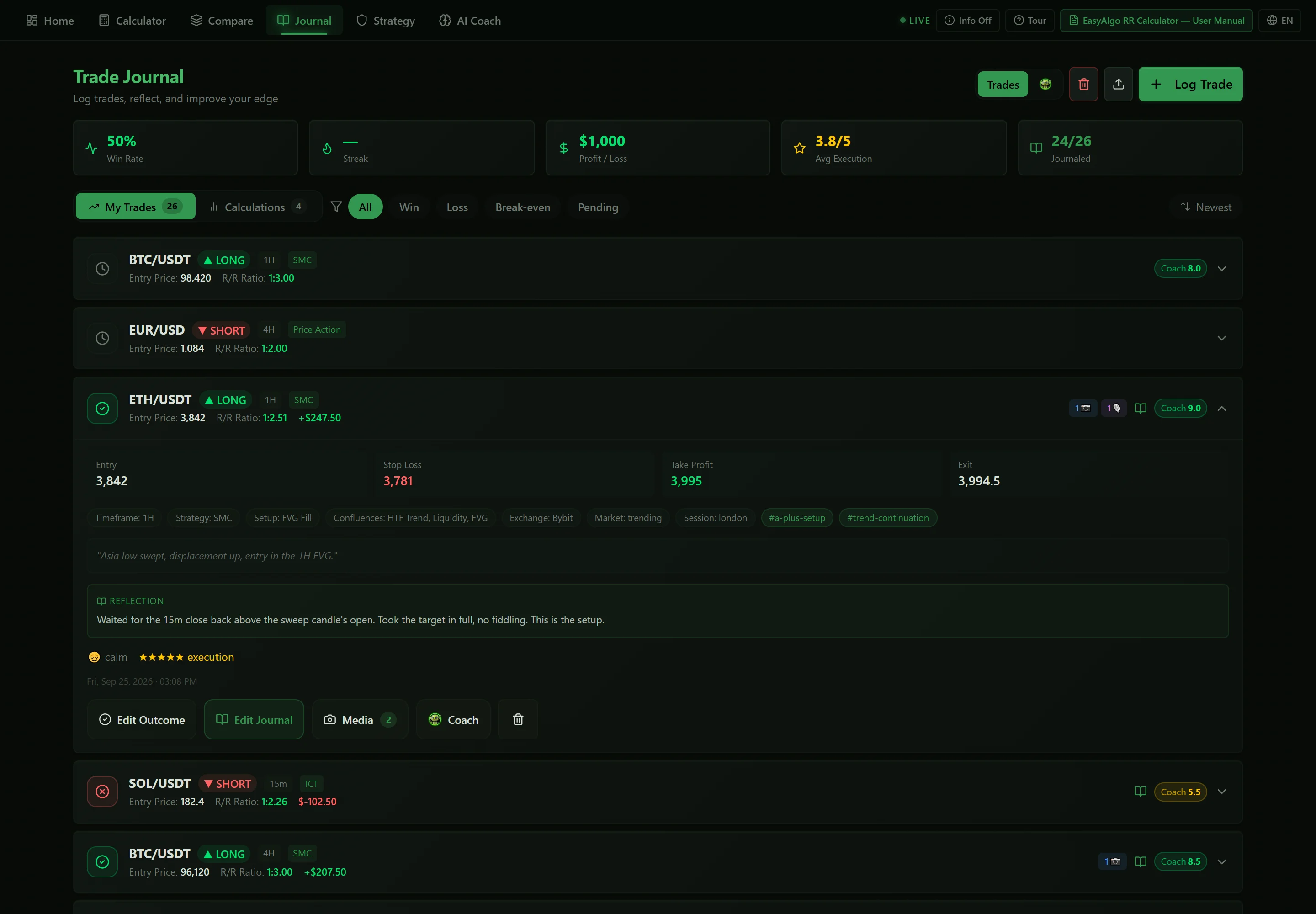Viewport: 1316px width, 914px height.
Task: Click the Win Rate pulse icon
Action: (x=91, y=149)
